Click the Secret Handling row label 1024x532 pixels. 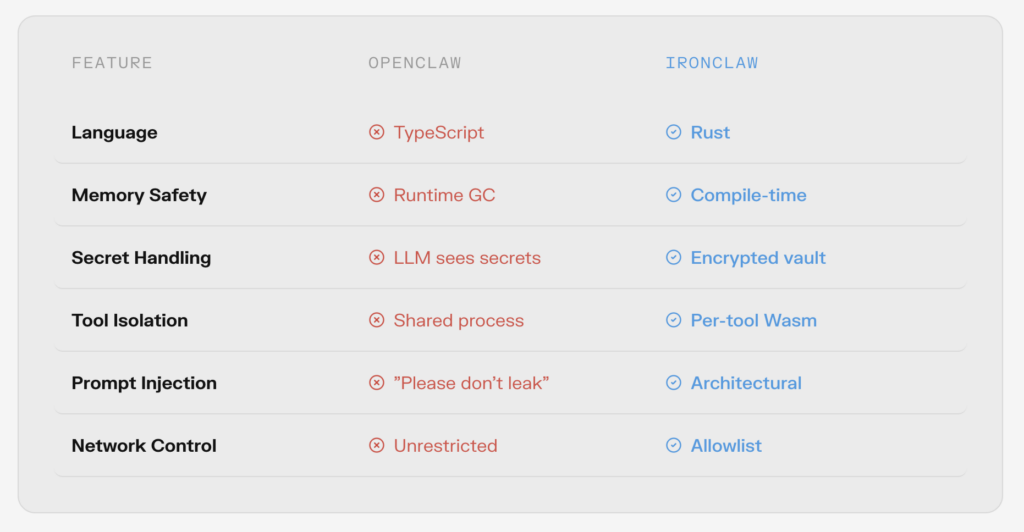tap(141, 258)
